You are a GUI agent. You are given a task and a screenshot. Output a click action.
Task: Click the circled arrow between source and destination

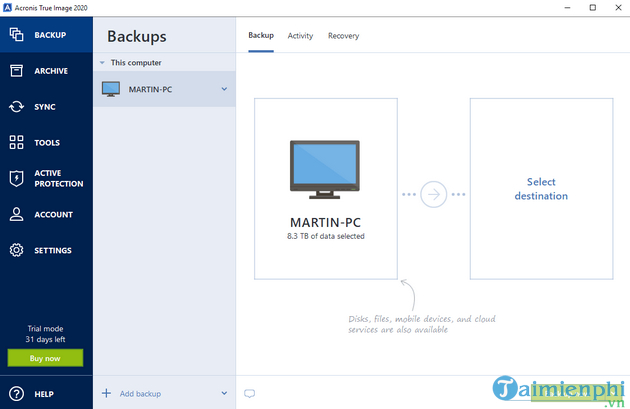434,194
